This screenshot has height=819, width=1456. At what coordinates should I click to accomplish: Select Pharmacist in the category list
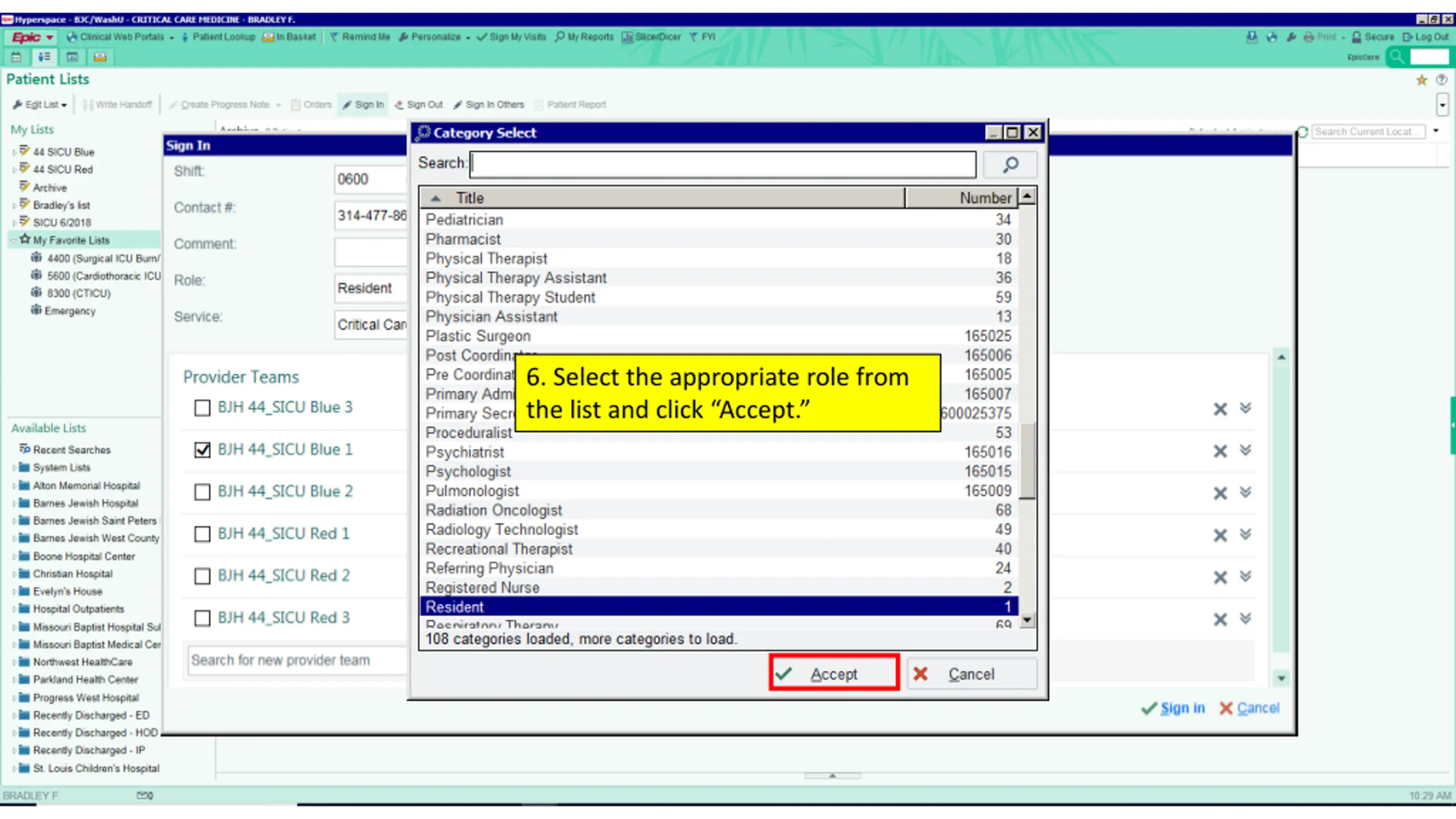[719, 239]
